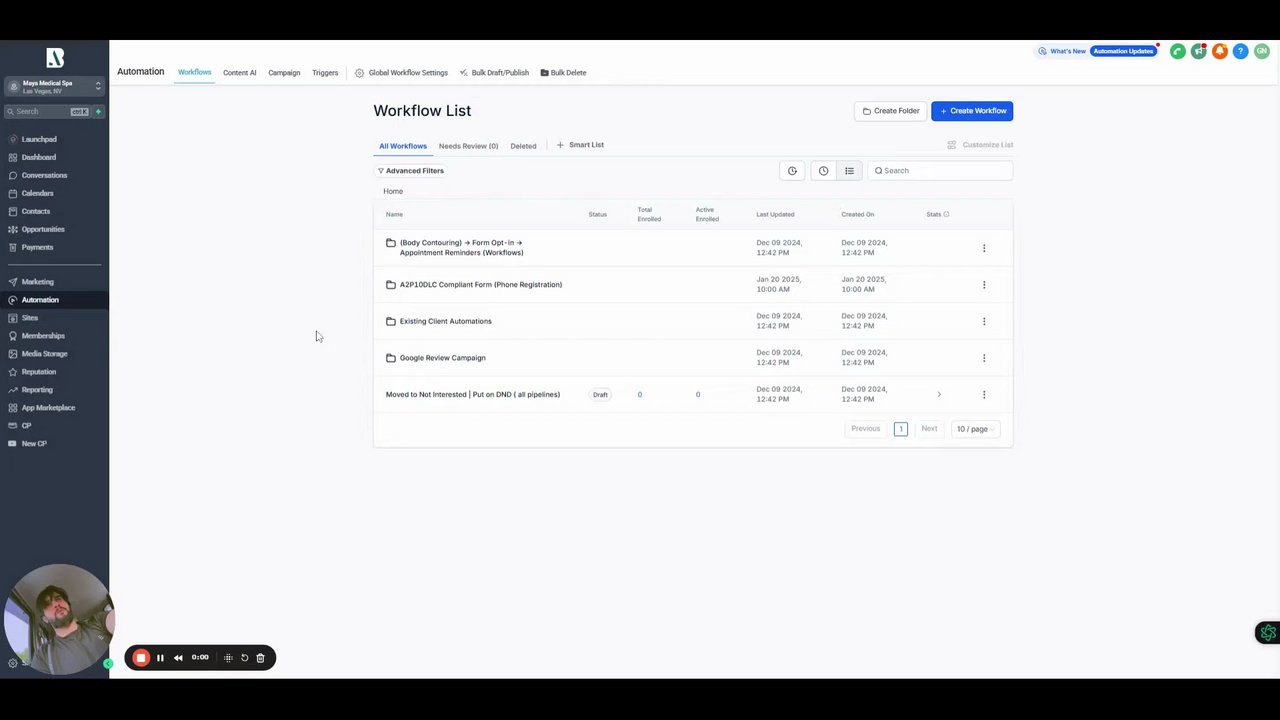Switch to the clock recent view icon
Viewport: 1280px width, 720px height.
coord(823,171)
